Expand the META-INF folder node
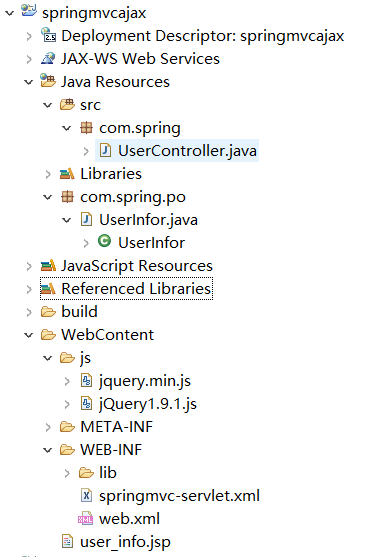The width and height of the screenshot is (379, 557). tap(48, 427)
